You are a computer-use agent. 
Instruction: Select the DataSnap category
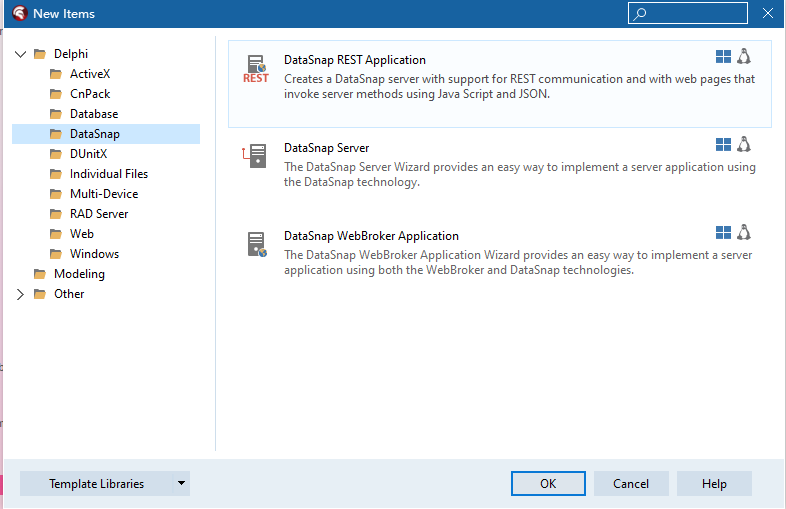[95, 134]
